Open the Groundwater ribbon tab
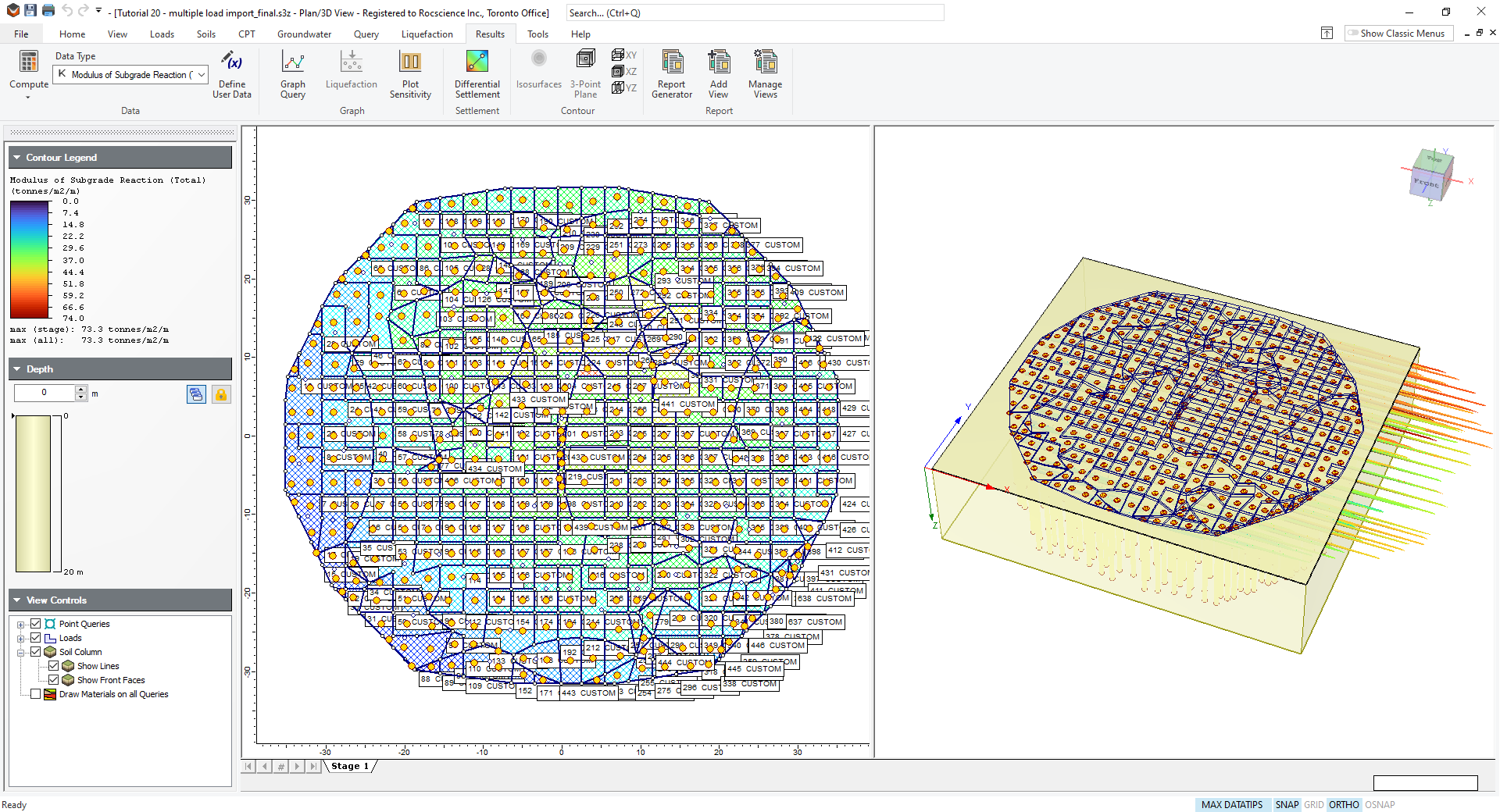This screenshot has height=812, width=1500. tap(304, 34)
